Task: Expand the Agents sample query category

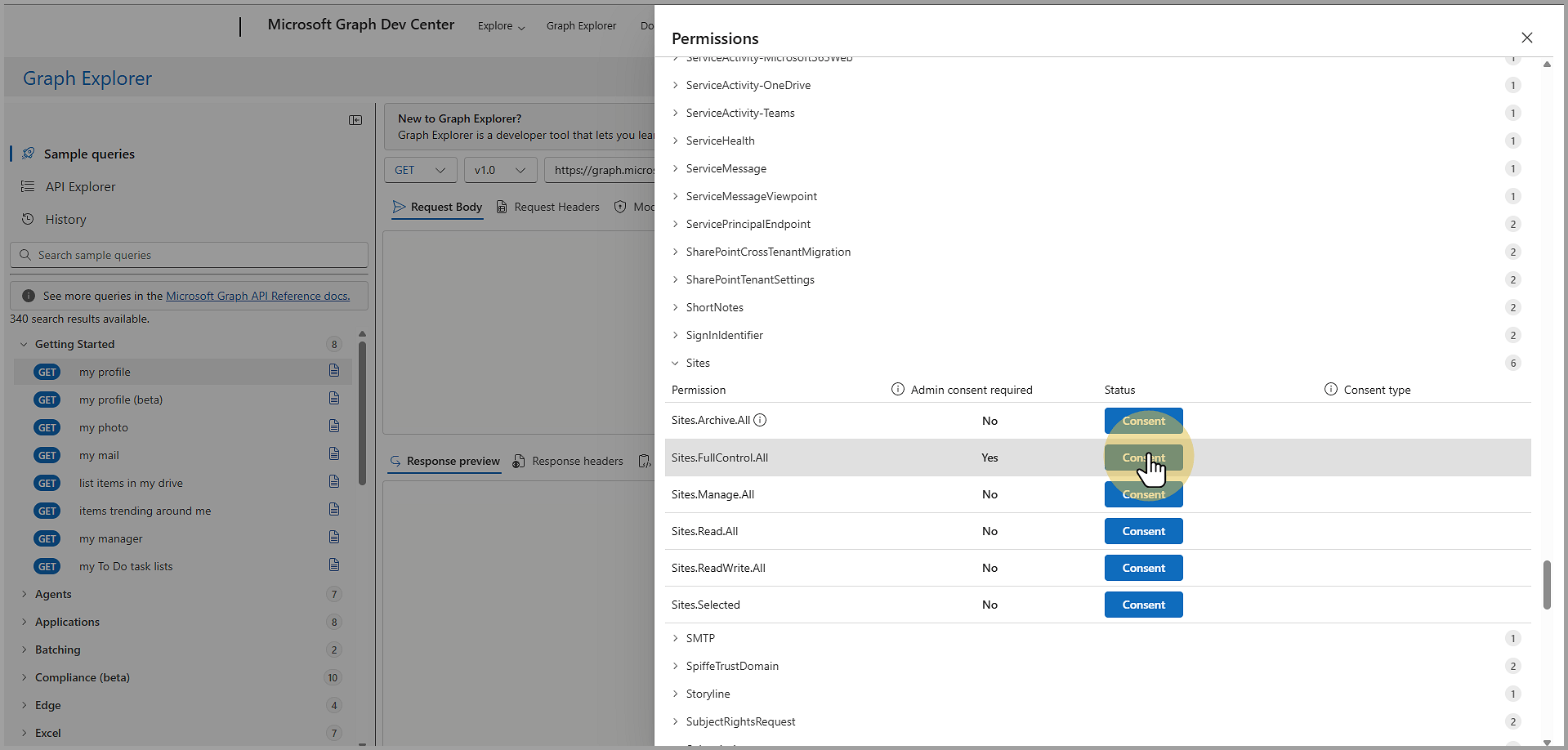Action: (25, 594)
